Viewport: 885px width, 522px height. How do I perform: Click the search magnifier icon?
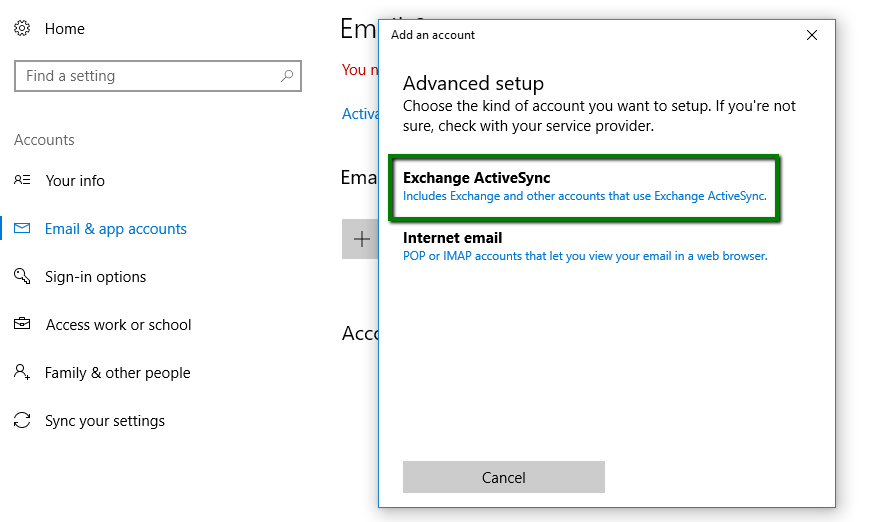click(x=287, y=76)
